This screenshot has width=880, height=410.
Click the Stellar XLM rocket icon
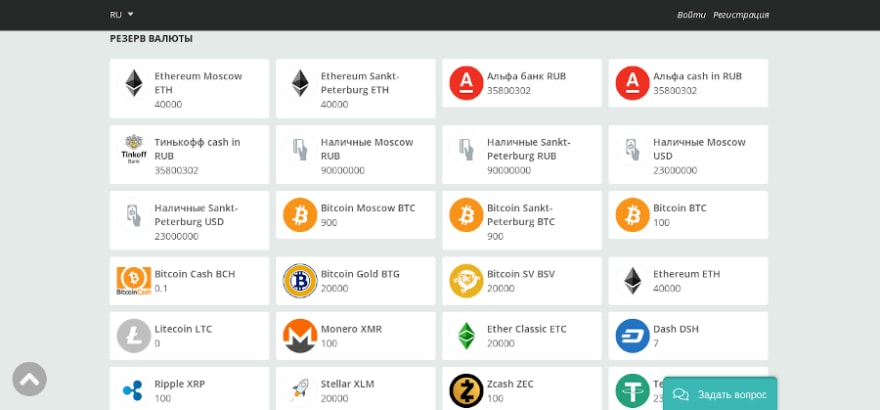point(300,390)
